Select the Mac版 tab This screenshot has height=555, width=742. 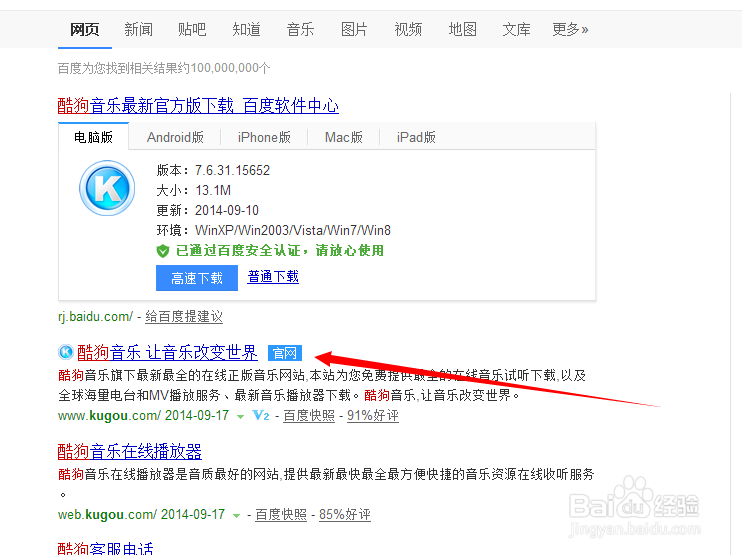344,137
